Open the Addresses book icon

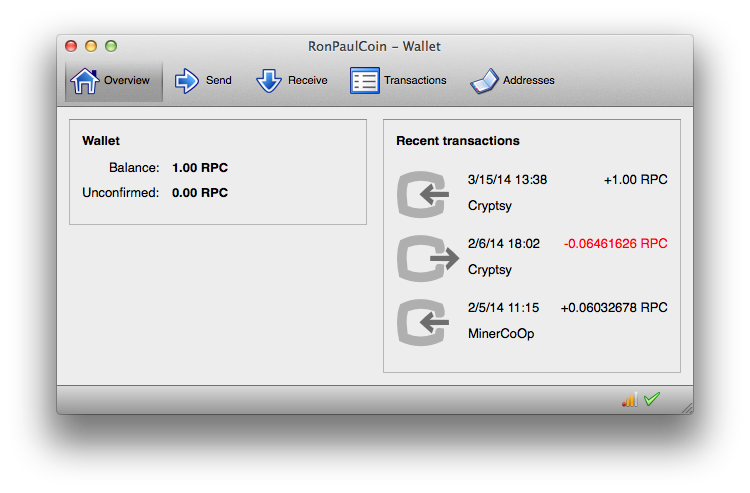pyautogui.click(x=484, y=81)
